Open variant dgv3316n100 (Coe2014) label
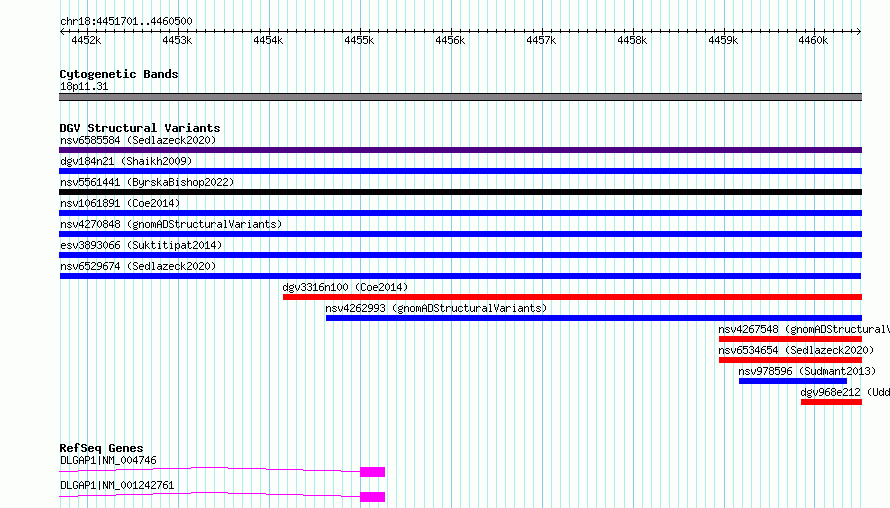 coord(345,287)
